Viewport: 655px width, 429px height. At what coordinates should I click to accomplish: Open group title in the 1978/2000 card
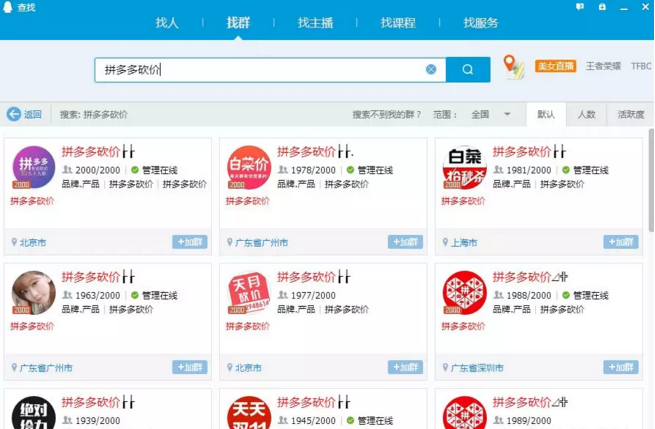point(315,151)
